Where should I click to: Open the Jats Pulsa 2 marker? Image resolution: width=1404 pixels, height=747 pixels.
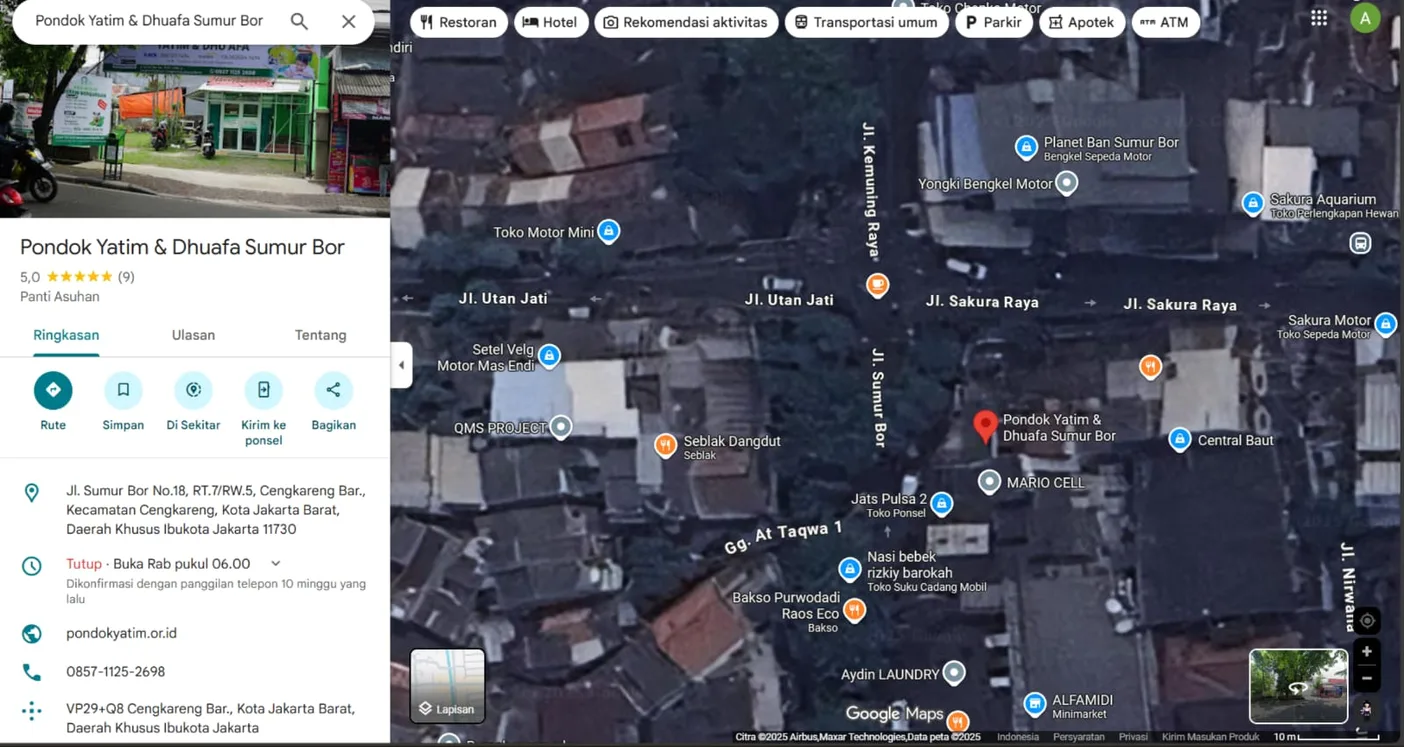point(941,504)
